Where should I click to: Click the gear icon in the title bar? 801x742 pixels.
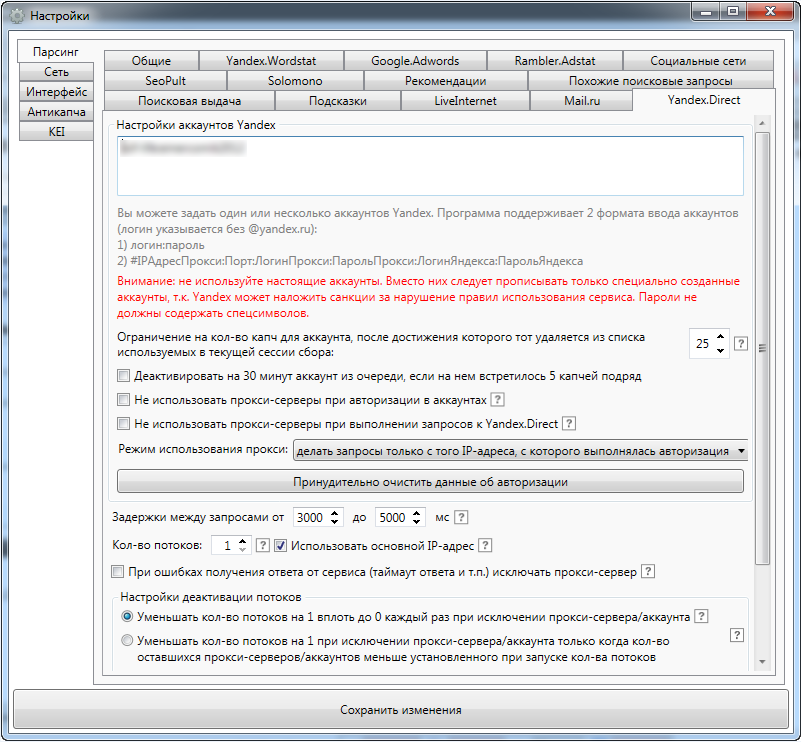17,16
